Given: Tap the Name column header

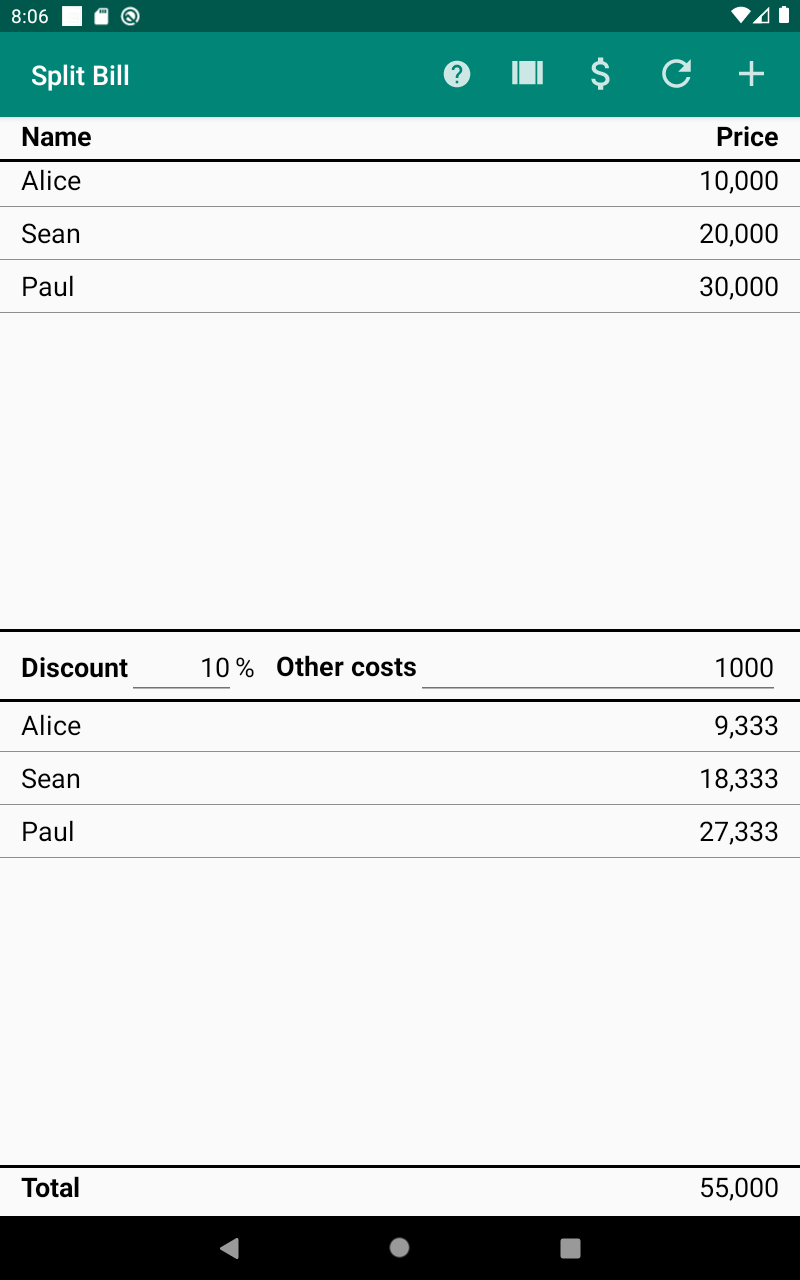Looking at the screenshot, I should click(56, 137).
